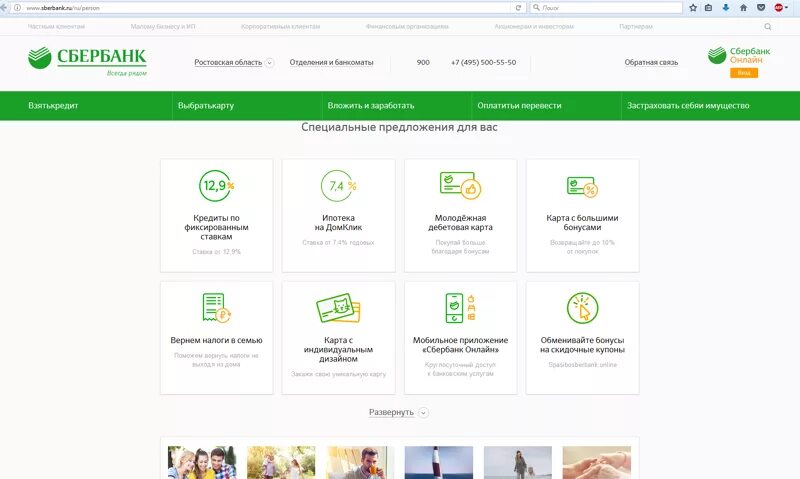The image size is (800, 479).
Task: Open the Pocket shield icon in the toolbar
Action: pyautogui.click(x=761, y=8)
